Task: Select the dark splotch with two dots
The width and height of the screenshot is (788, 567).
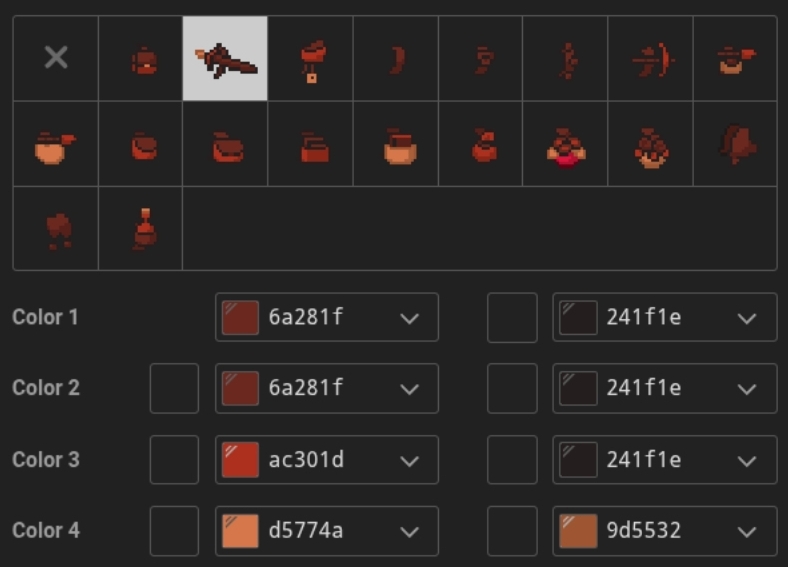Action: 56,229
